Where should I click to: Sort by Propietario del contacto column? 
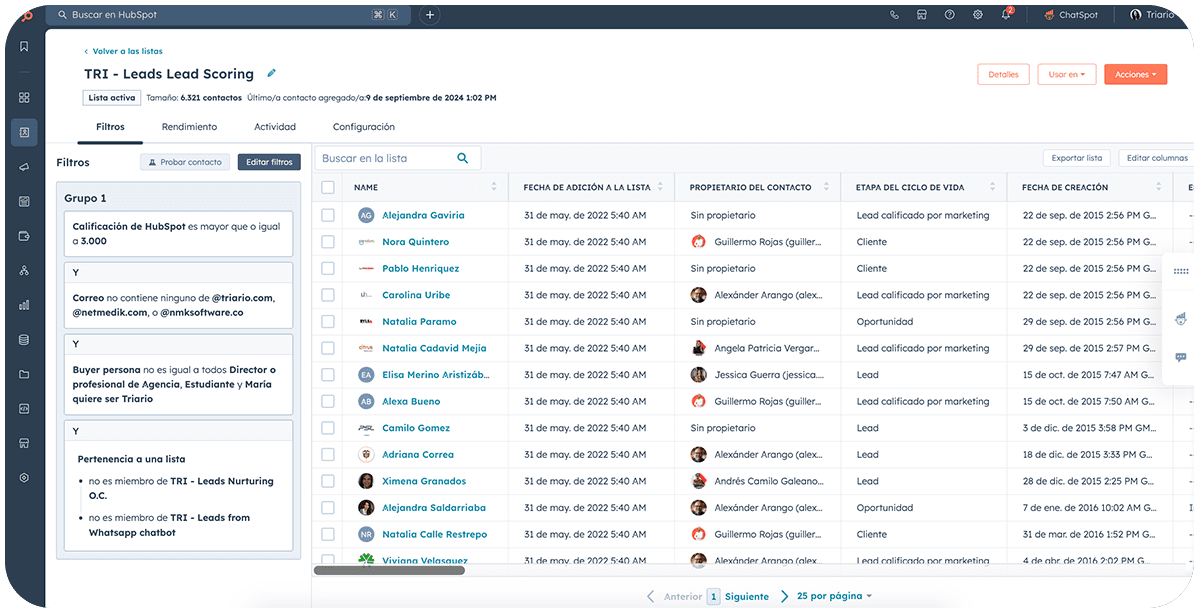[827, 187]
